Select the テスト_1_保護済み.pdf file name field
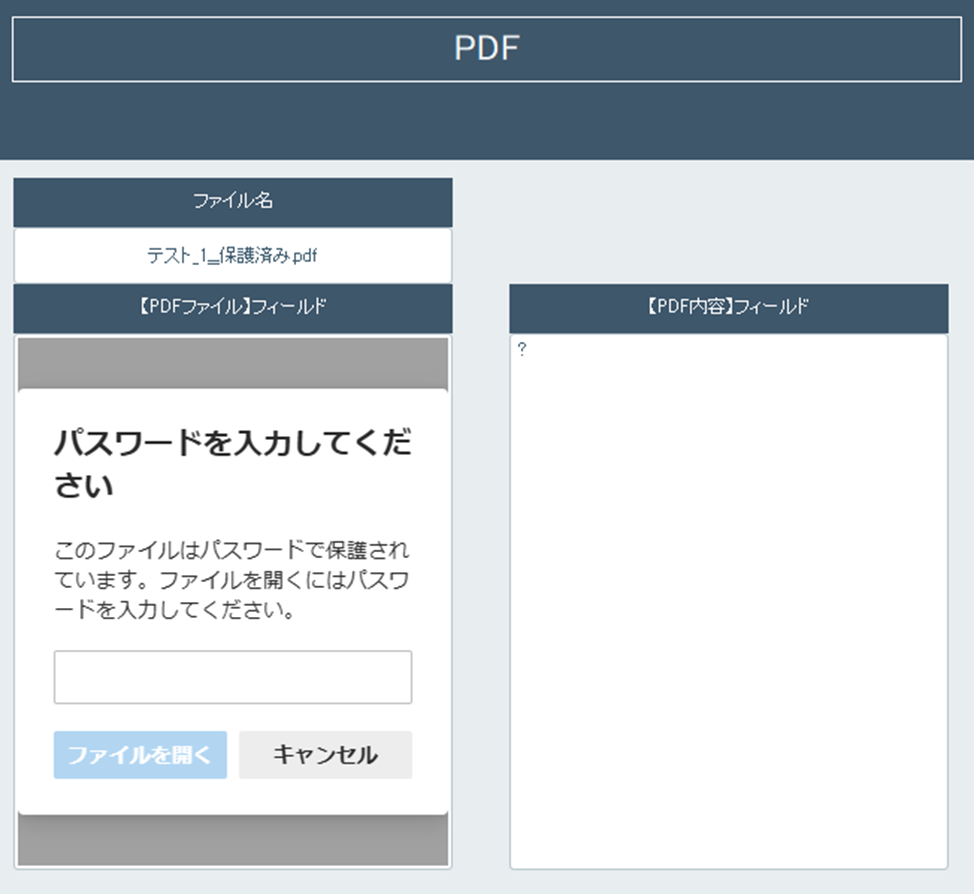 (232, 255)
